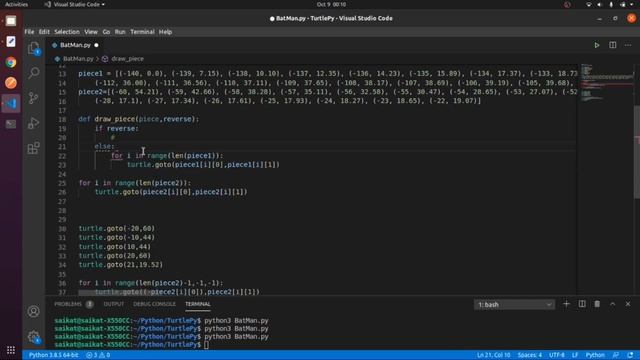Change indentation via Spaces: 4
The image size is (640, 360).
[530, 355]
